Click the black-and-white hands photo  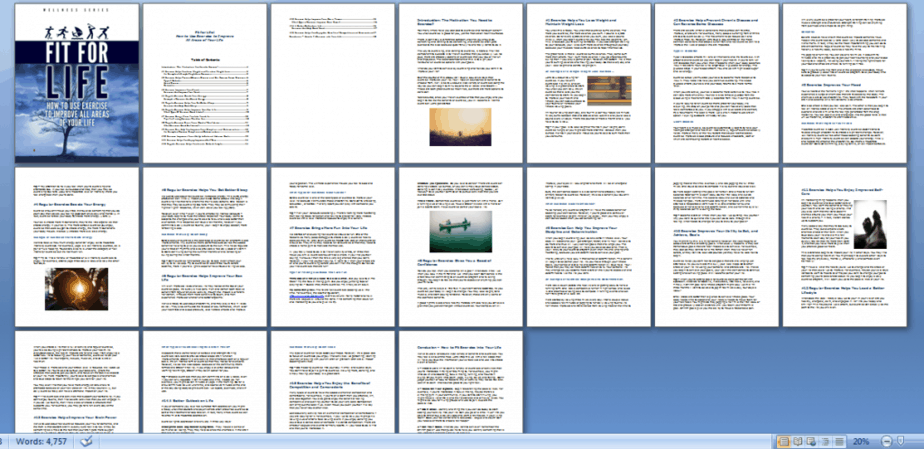pyautogui.click(x=870, y=224)
